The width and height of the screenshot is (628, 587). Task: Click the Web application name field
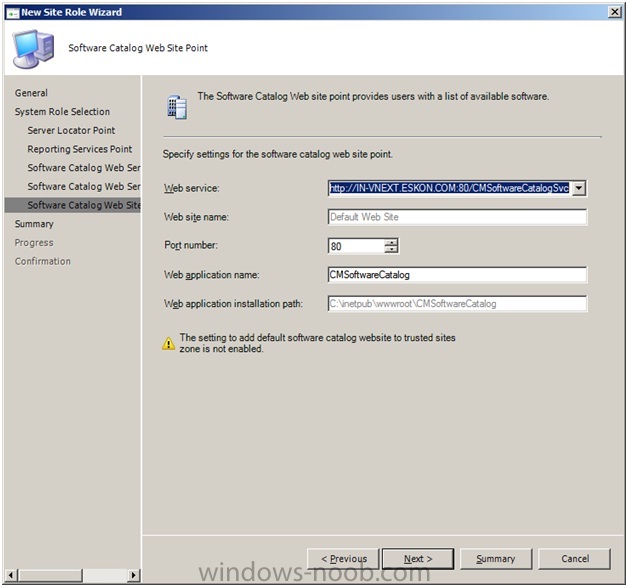coord(457,275)
